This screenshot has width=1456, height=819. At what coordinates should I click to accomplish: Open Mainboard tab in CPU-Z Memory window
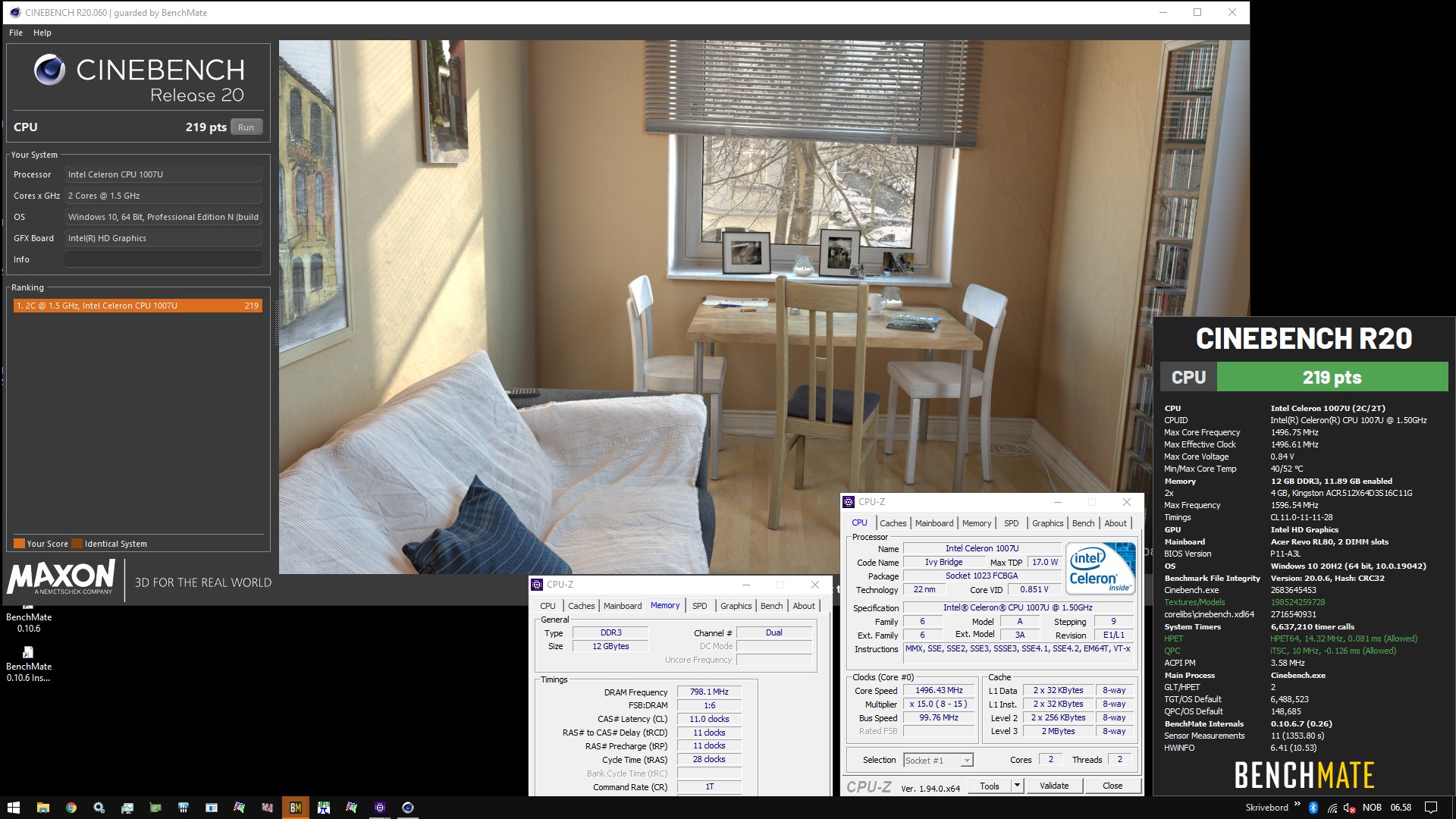622,606
